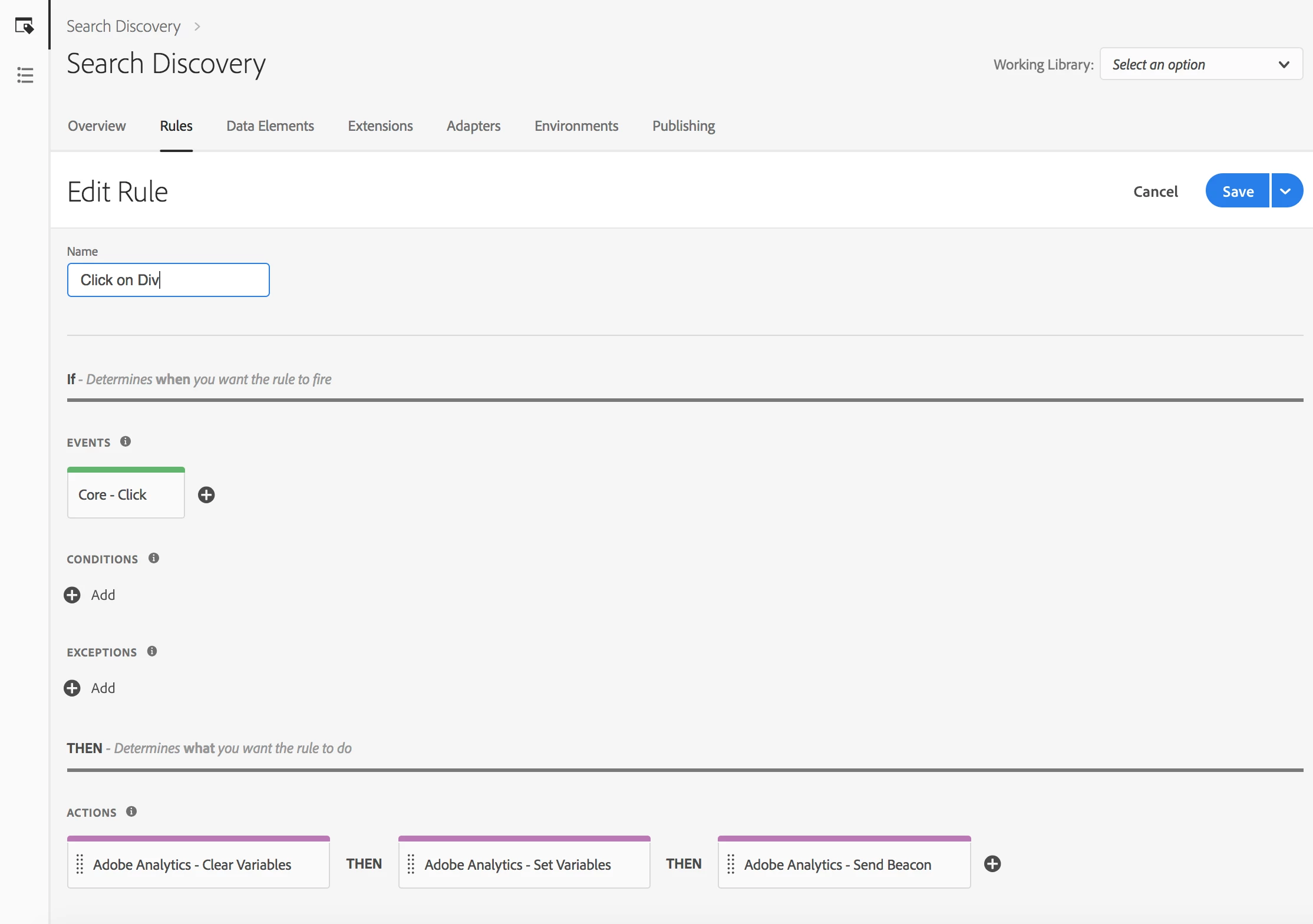Click the Events info icon
Screen dimensions: 1313x924
point(126,441)
